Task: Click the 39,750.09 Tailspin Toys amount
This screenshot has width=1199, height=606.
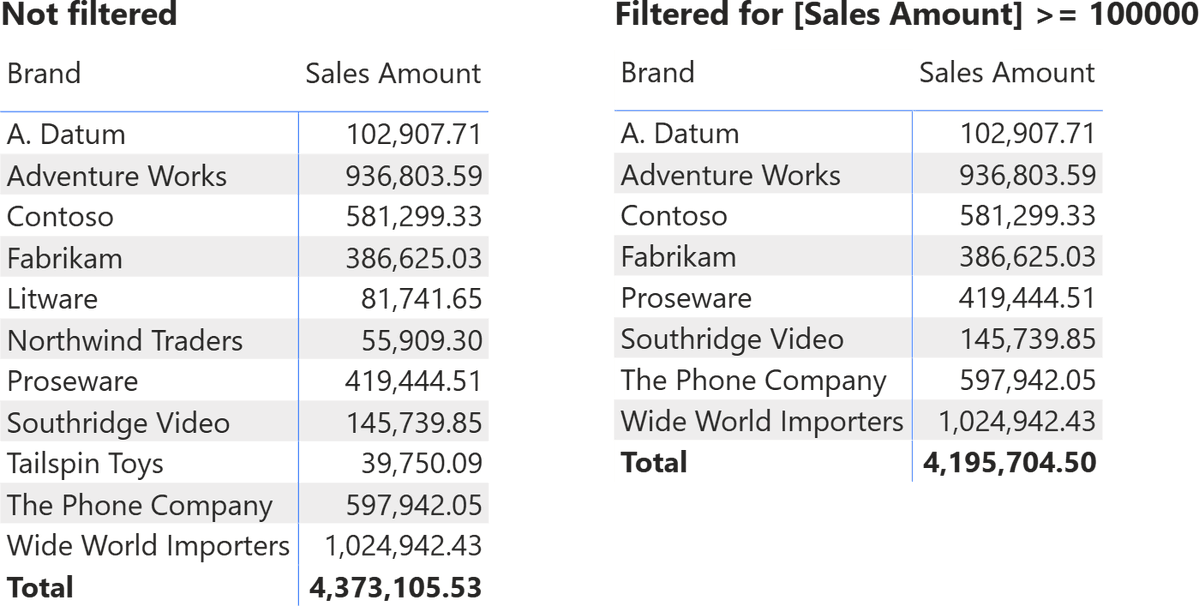Action: [x=421, y=464]
